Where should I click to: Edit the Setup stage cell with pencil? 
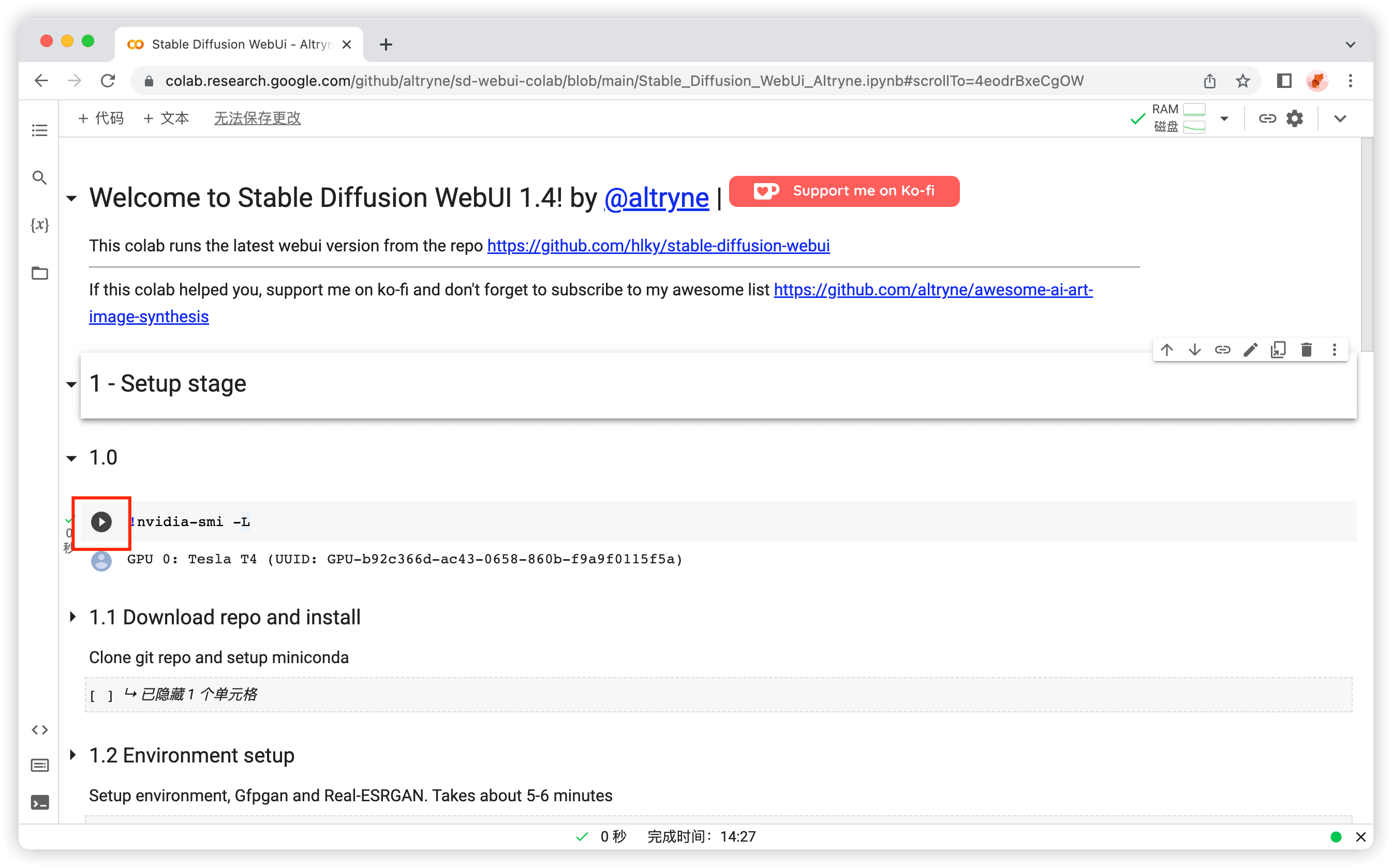tap(1250, 350)
